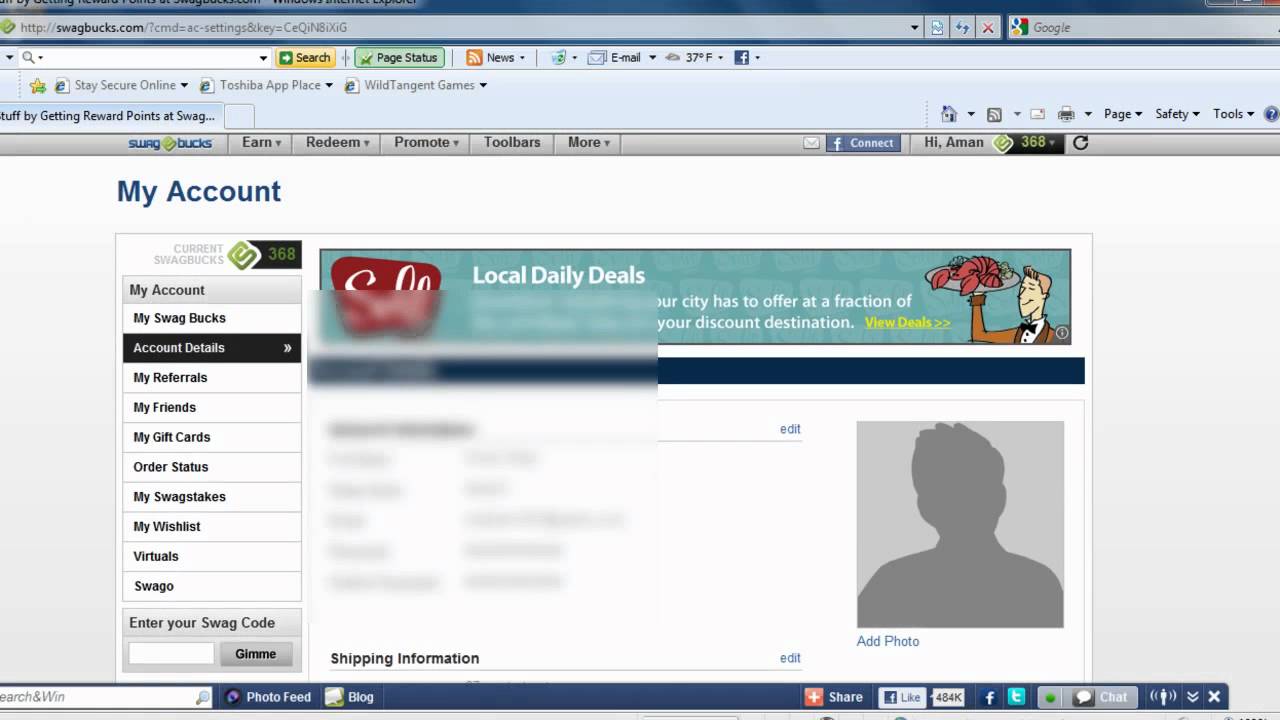Open the Page command menu

1123,114
